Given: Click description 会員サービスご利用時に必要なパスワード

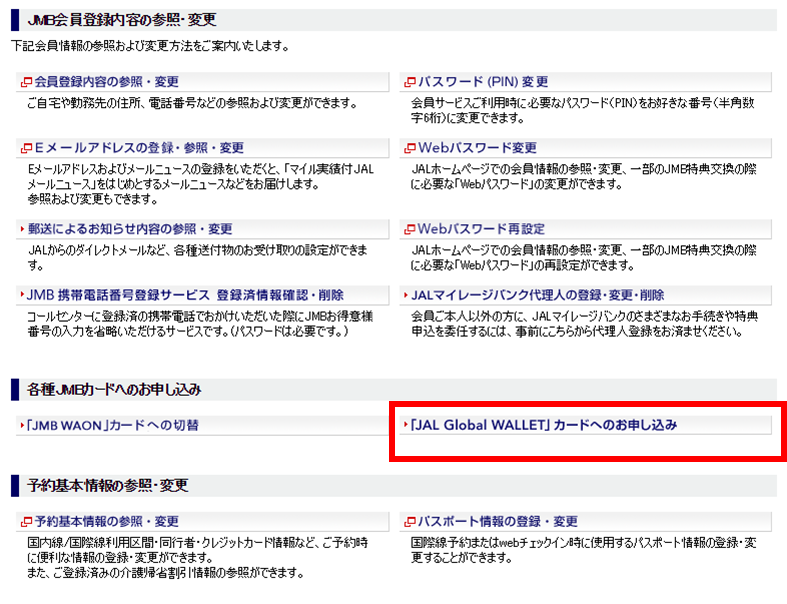Looking at the screenshot, I should click(583, 110).
